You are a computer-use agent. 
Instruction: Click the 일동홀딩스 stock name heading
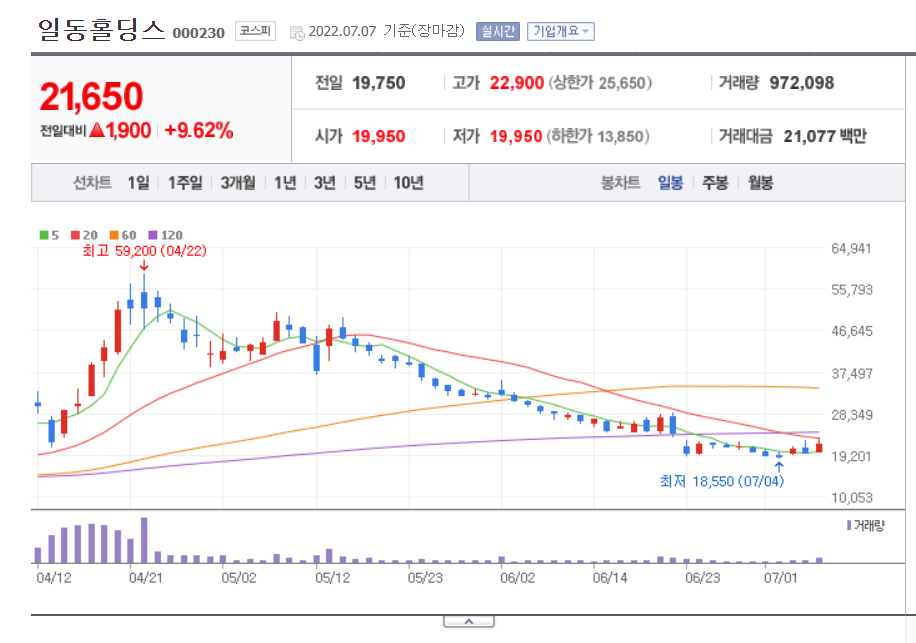point(102,30)
